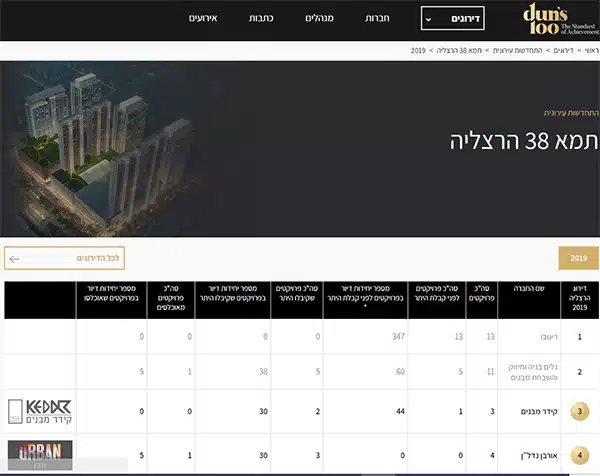Click value 347 in ריינובו row
The image size is (600, 476).
click(x=398, y=336)
